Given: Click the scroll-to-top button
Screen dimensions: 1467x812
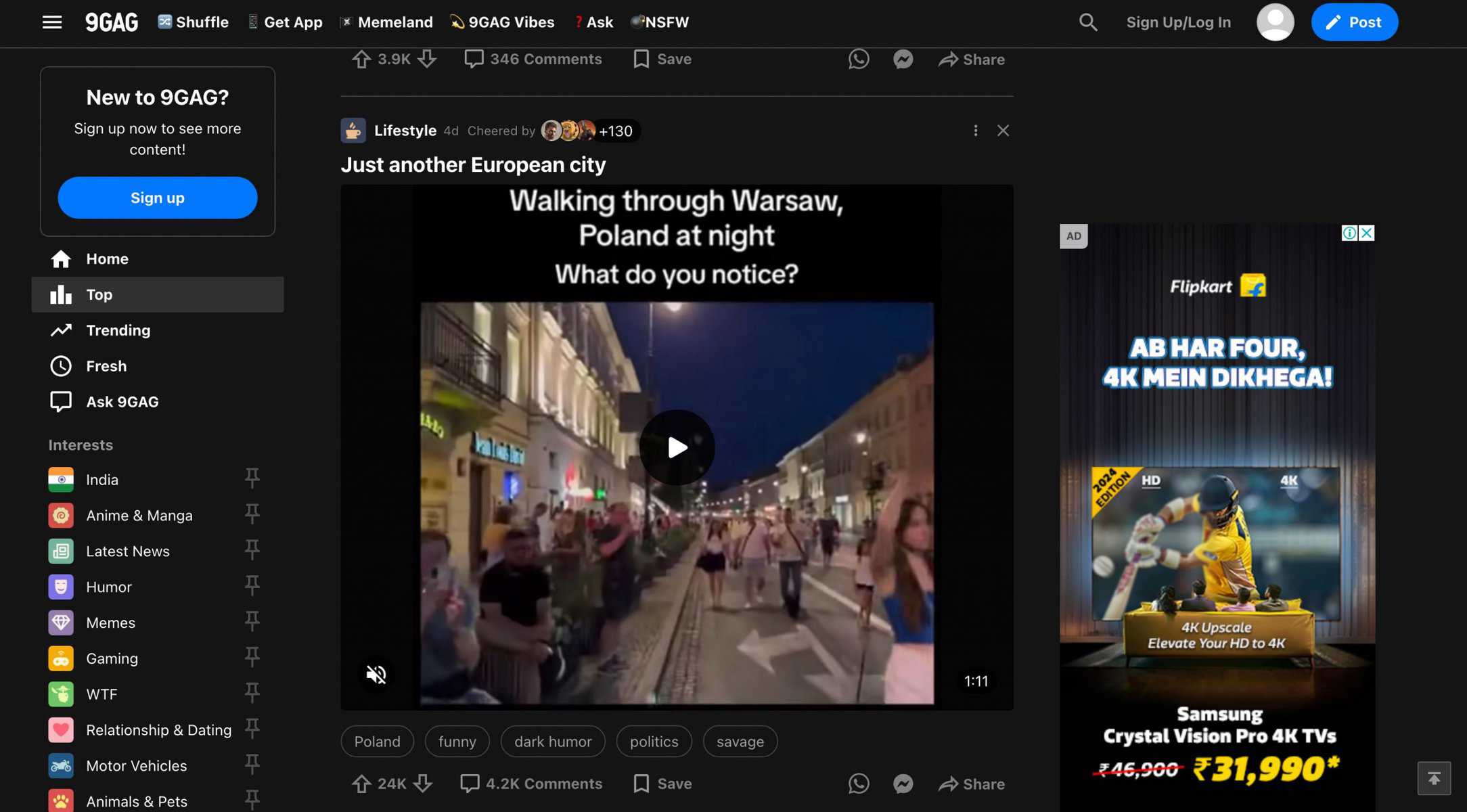Looking at the screenshot, I should [1434, 778].
